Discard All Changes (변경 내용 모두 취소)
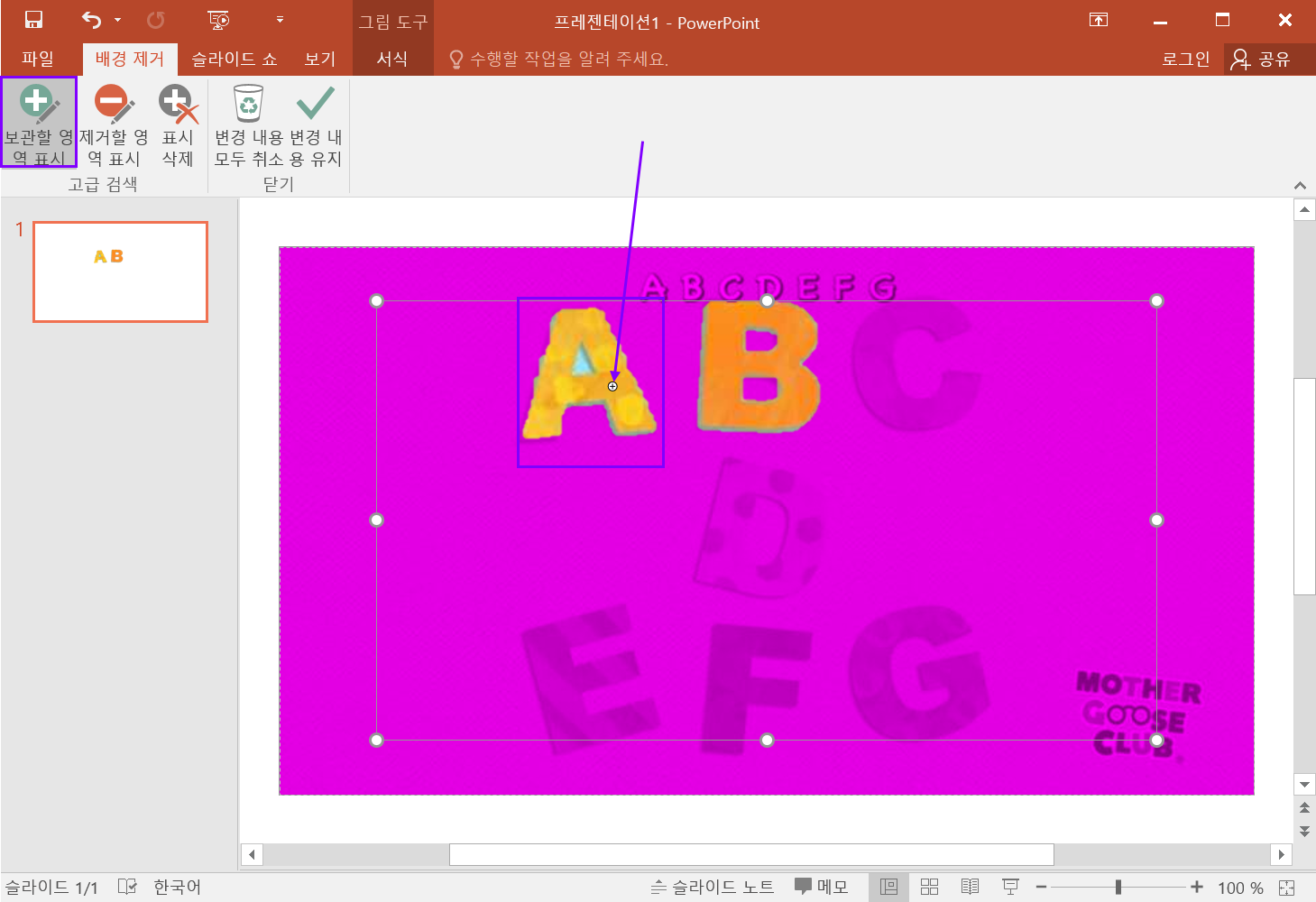The height and width of the screenshot is (902, 1316). [x=249, y=123]
